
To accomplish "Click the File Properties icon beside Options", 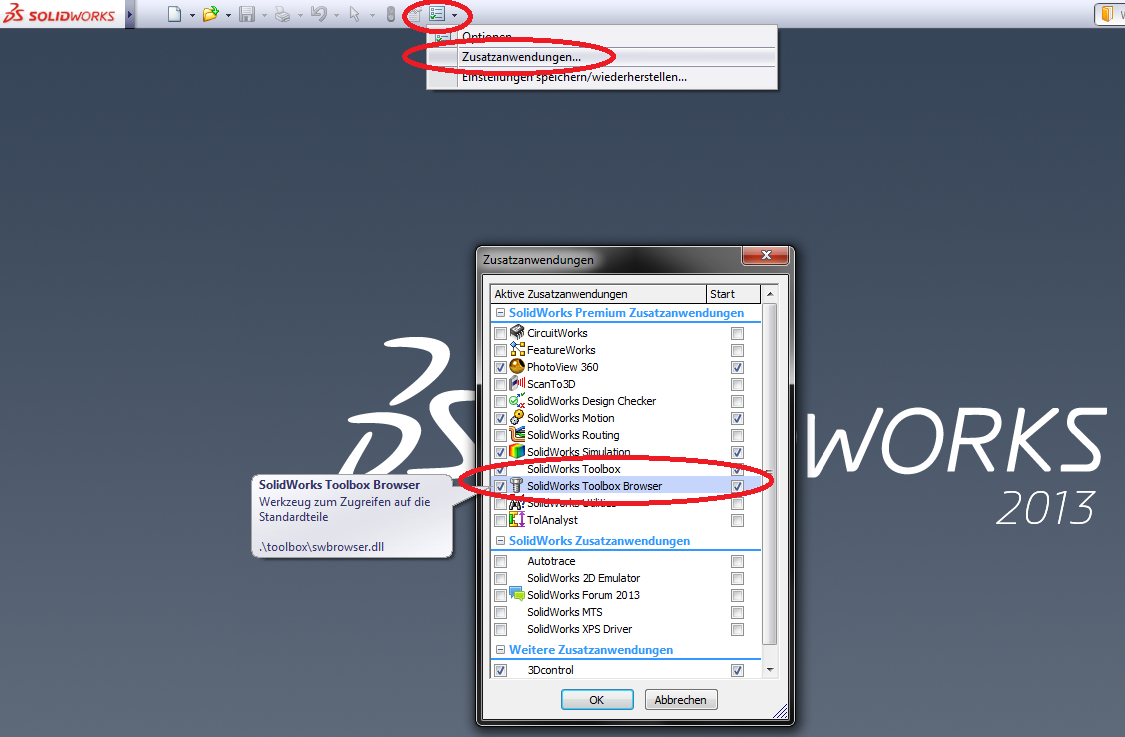I will tap(415, 14).
